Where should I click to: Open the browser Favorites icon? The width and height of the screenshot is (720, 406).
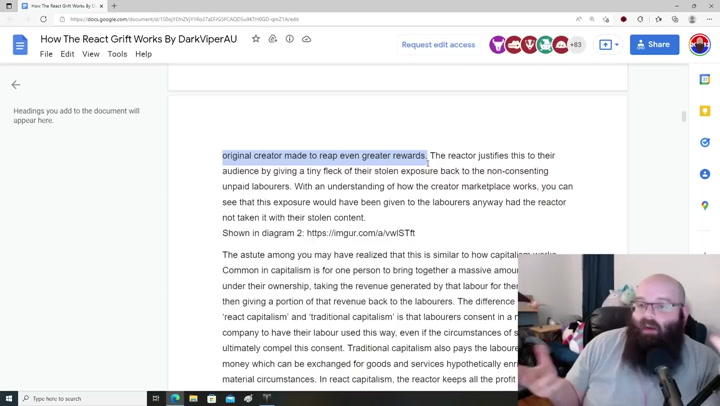tap(658, 19)
